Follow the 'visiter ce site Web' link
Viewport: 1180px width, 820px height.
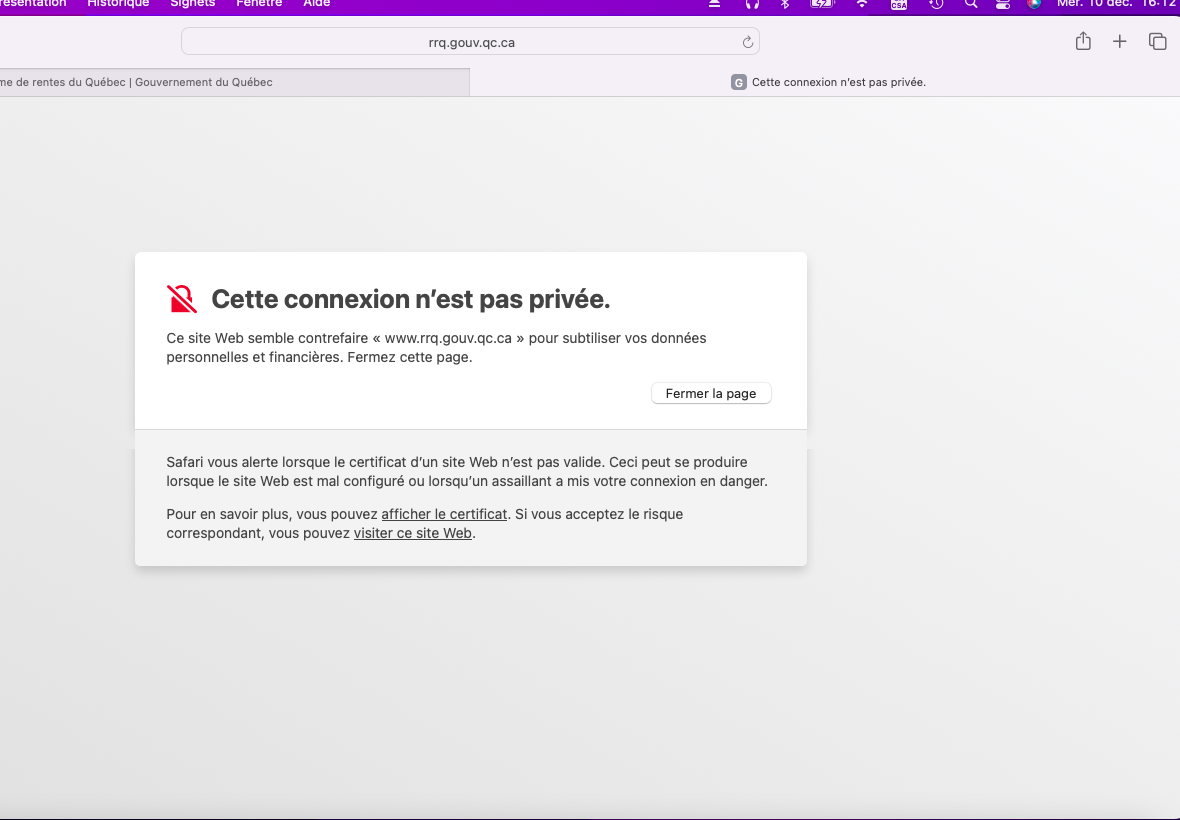pos(412,533)
